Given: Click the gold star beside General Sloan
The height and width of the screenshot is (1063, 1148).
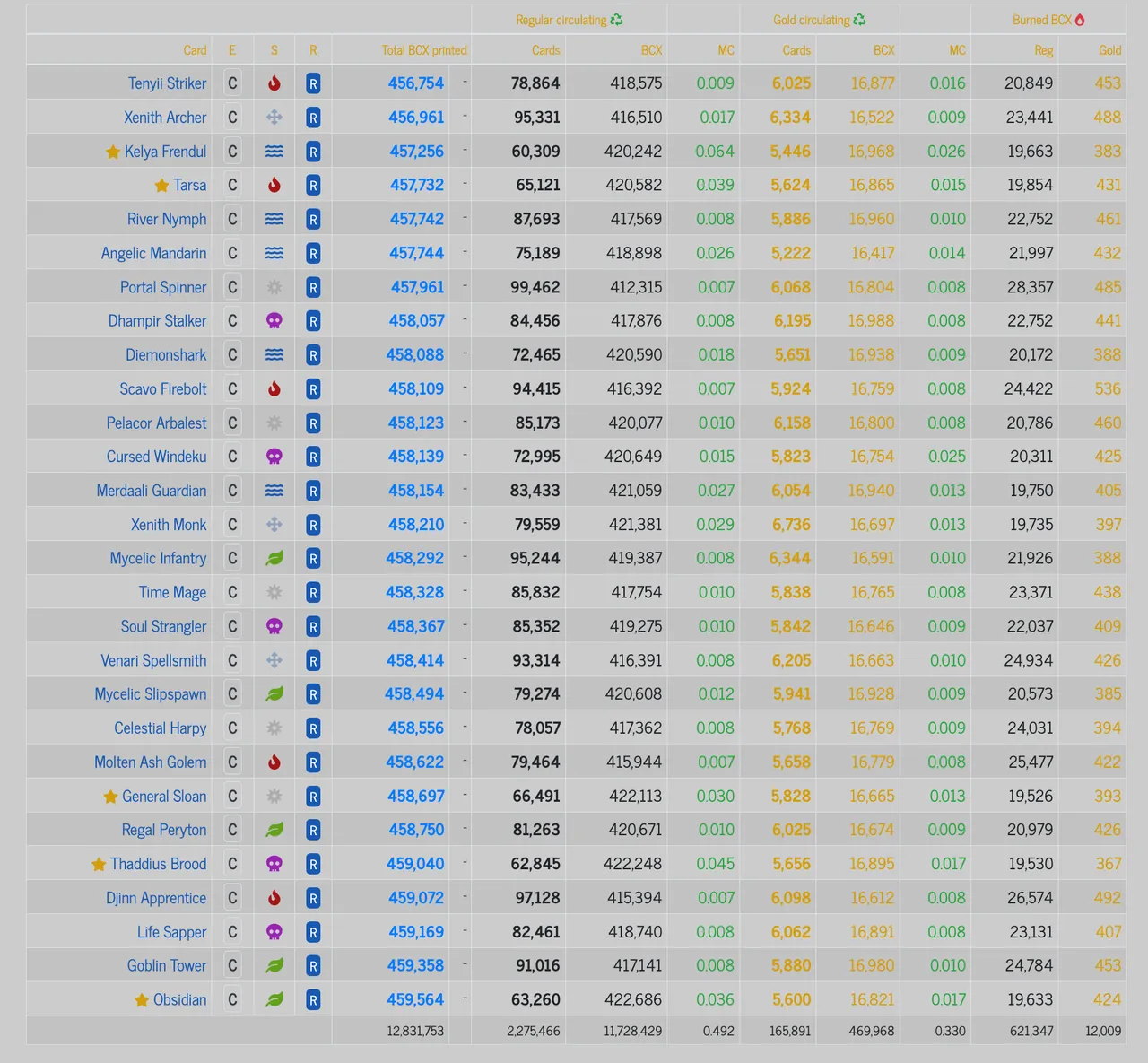Looking at the screenshot, I should click(110, 797).
